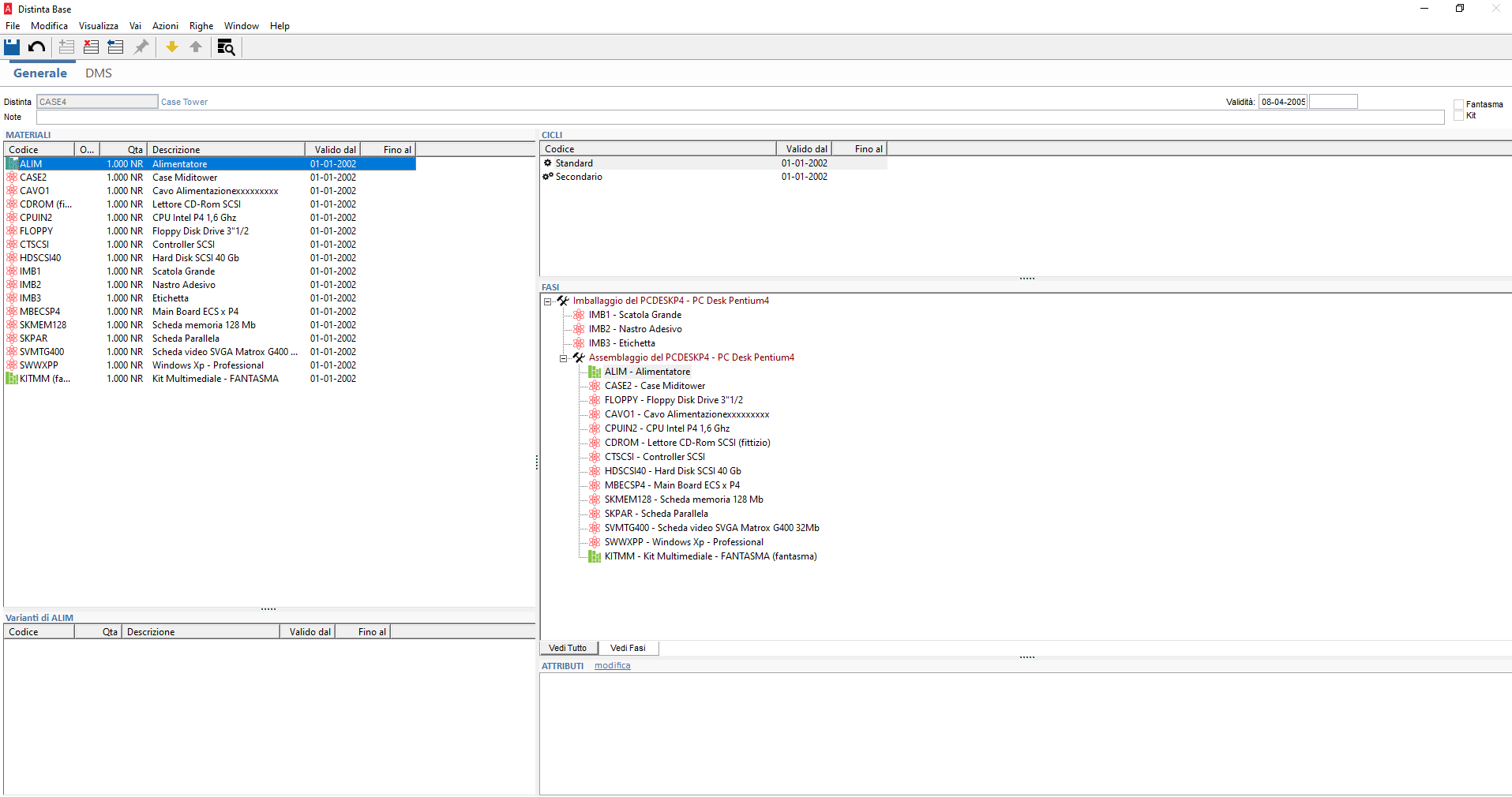Delete row using red X icon
1512x797 pixels.
[x=92, y=47]
